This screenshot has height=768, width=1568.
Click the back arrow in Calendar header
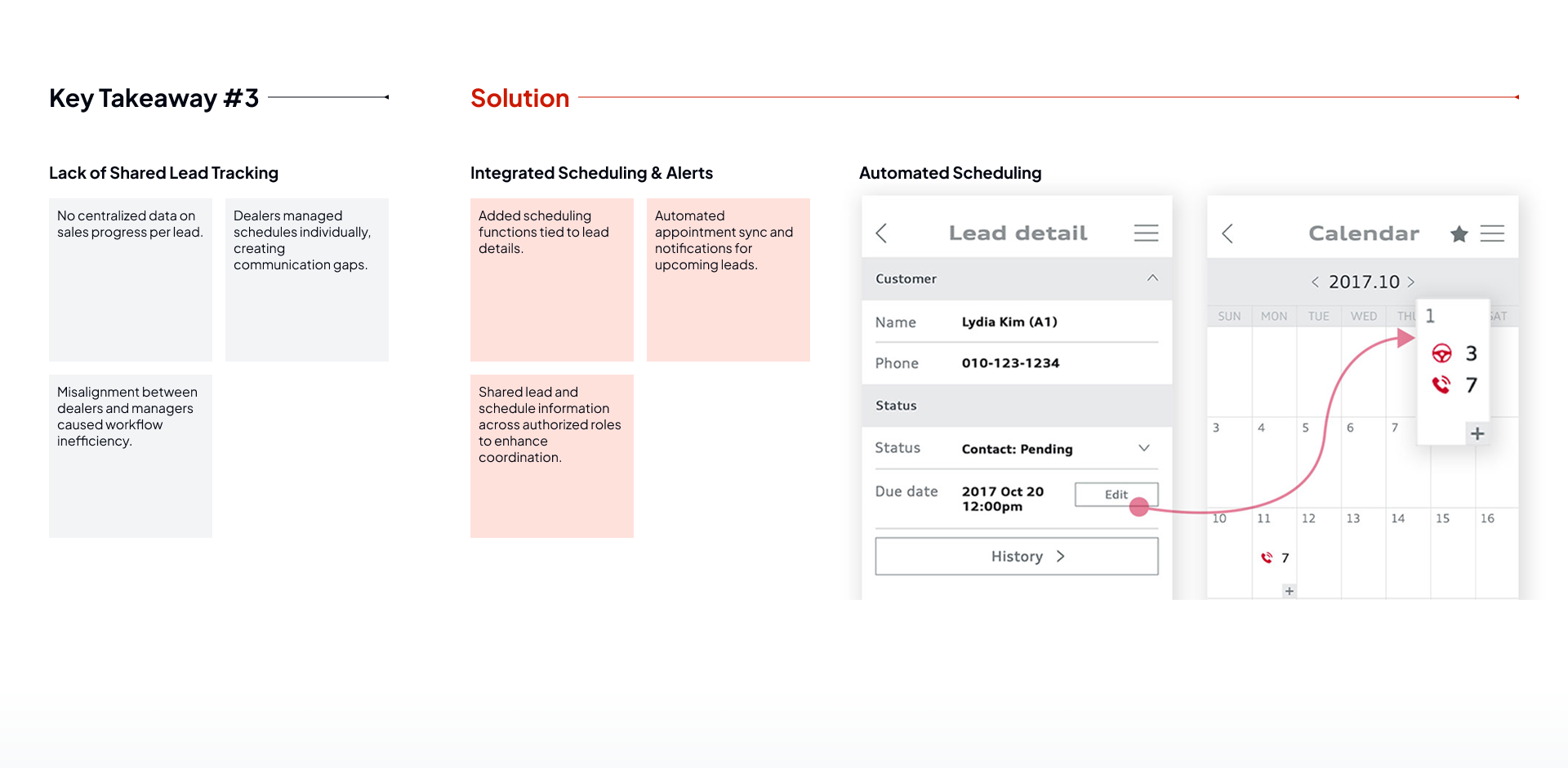click(x=1227, y=233)
